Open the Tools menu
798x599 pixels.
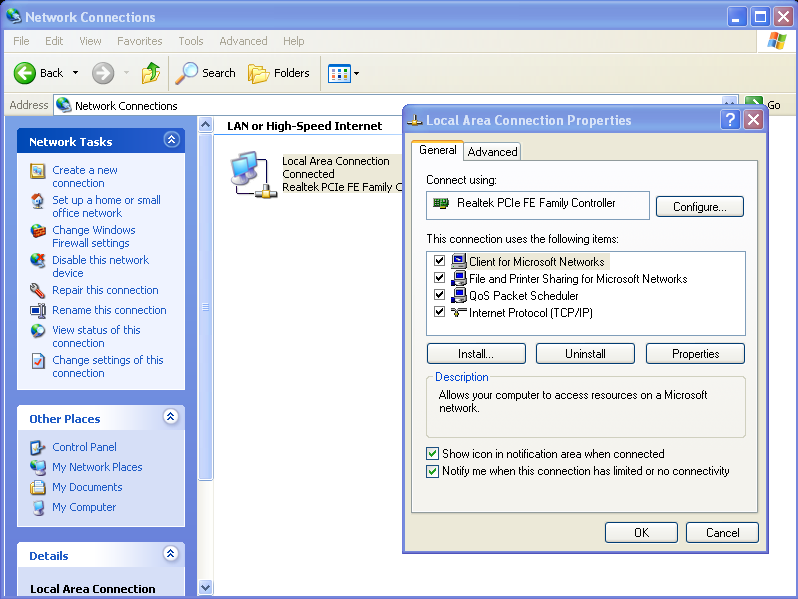(191, 41)
